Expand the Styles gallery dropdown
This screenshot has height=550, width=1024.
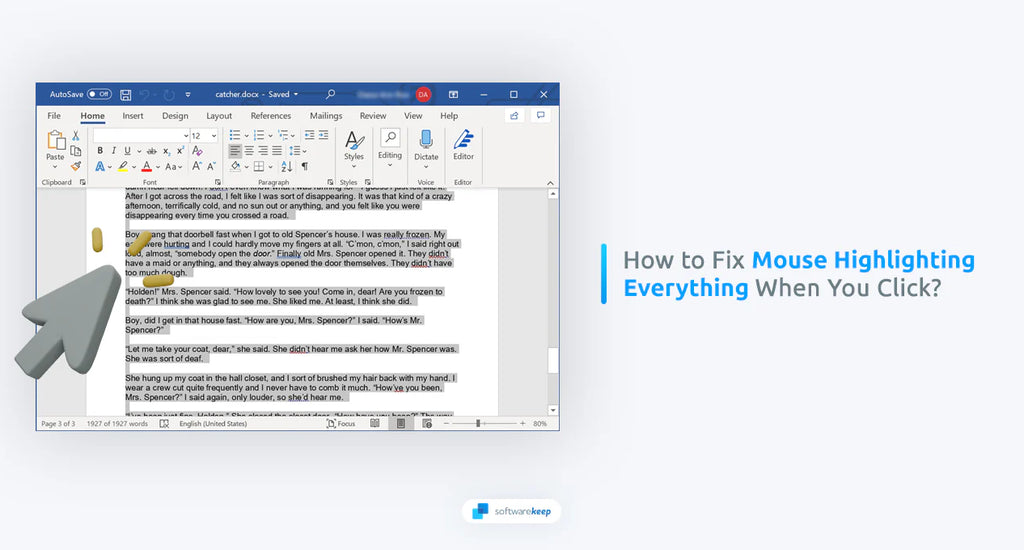(354, 166)
